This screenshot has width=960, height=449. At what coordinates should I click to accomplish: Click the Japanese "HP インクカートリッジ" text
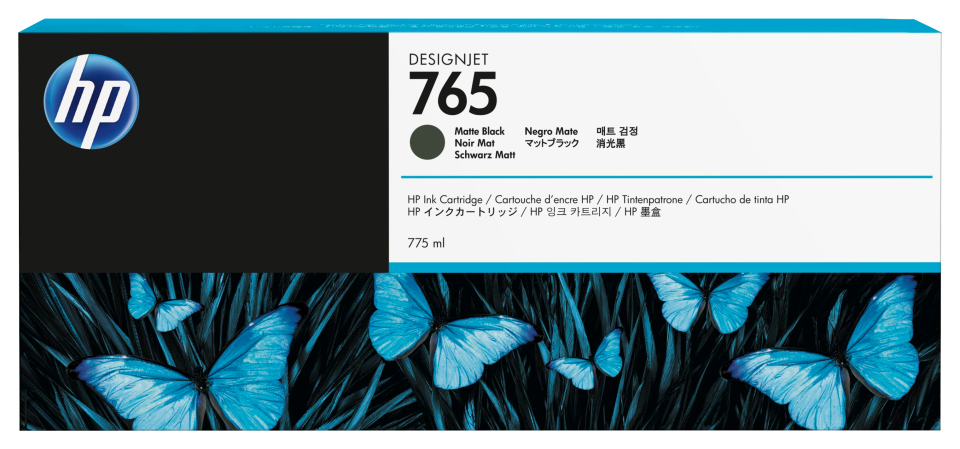tap(462, 214)
